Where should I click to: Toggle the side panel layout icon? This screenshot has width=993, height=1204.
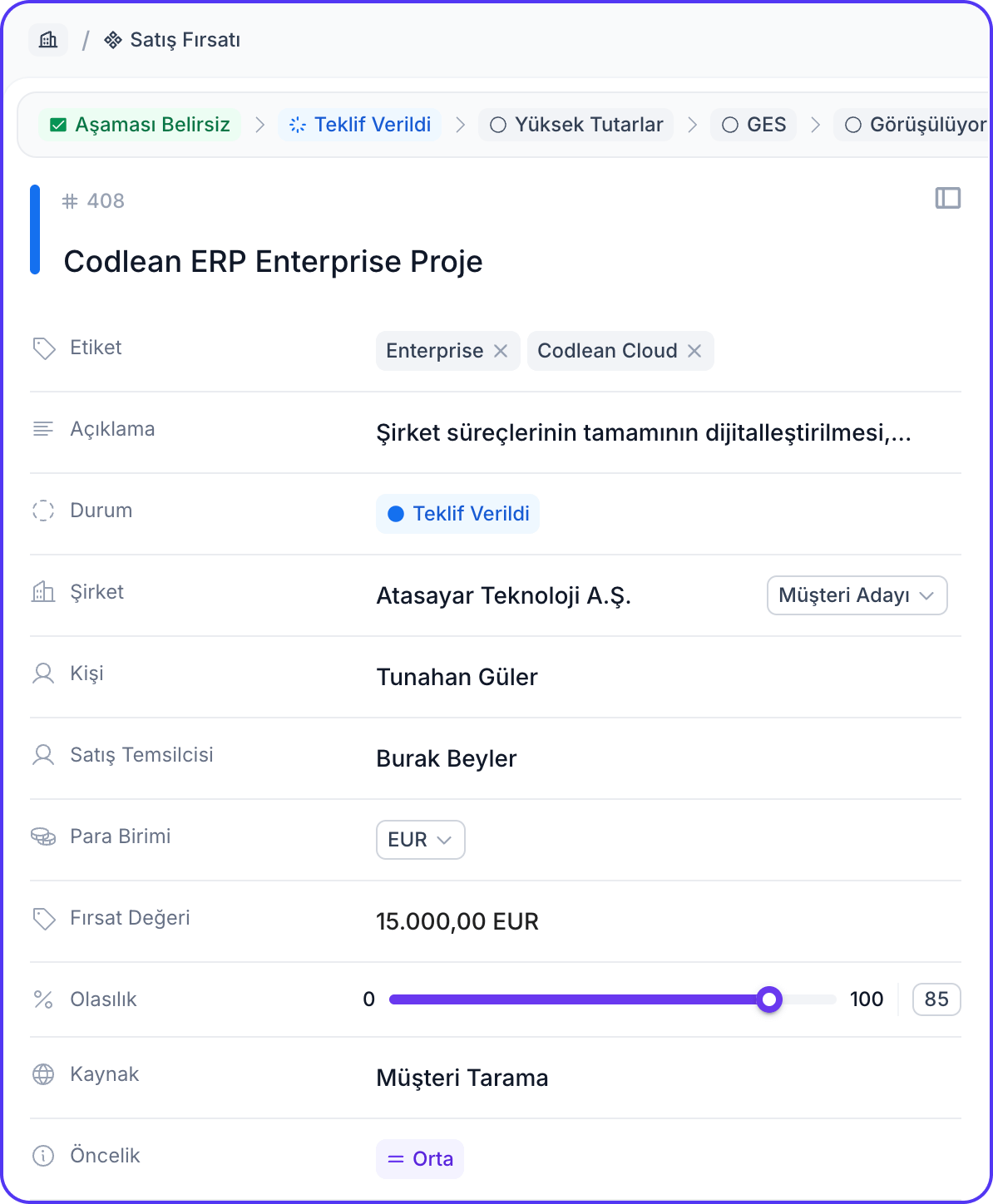click(x=947, y=198)
